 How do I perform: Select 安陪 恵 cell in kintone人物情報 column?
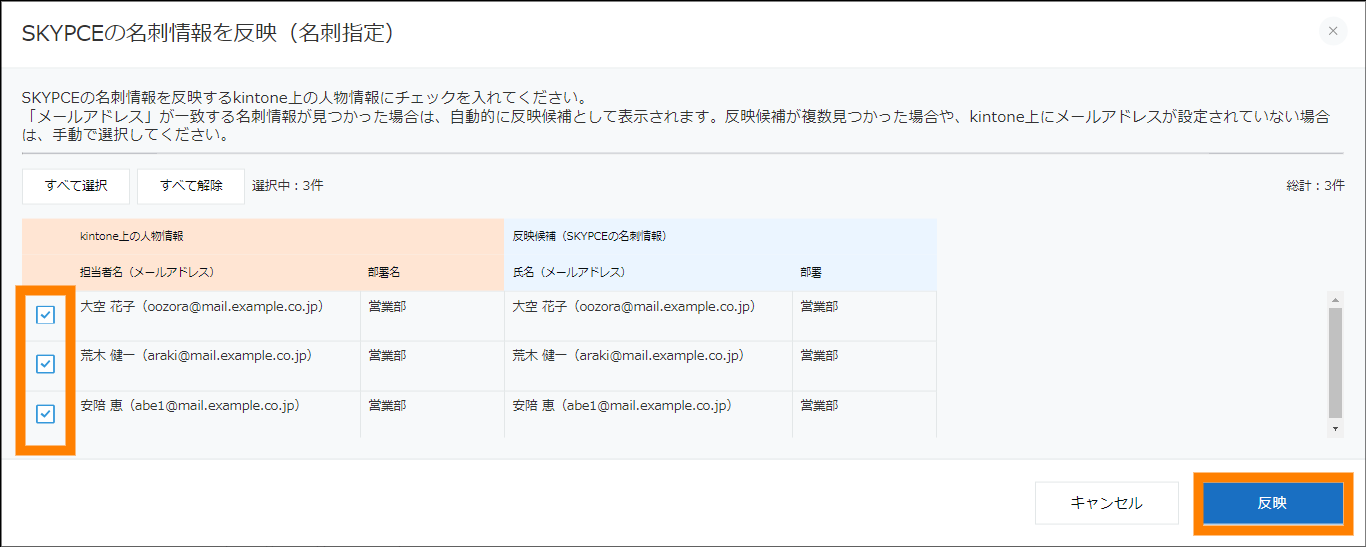tap(189, 406)
